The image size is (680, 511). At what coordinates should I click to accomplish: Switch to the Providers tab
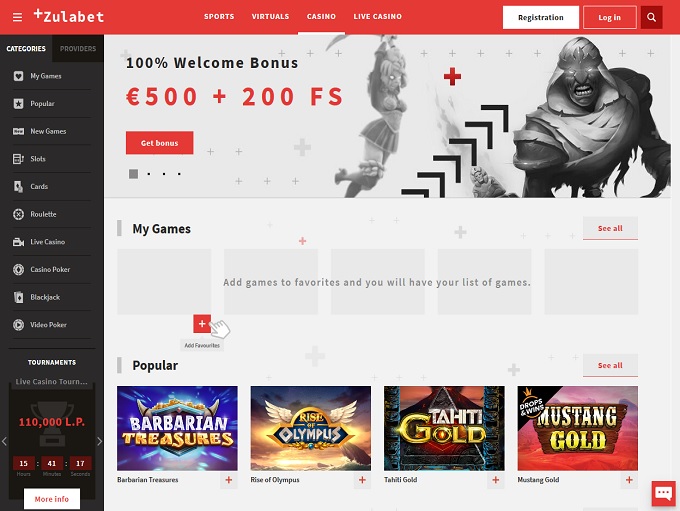point(78,49)
